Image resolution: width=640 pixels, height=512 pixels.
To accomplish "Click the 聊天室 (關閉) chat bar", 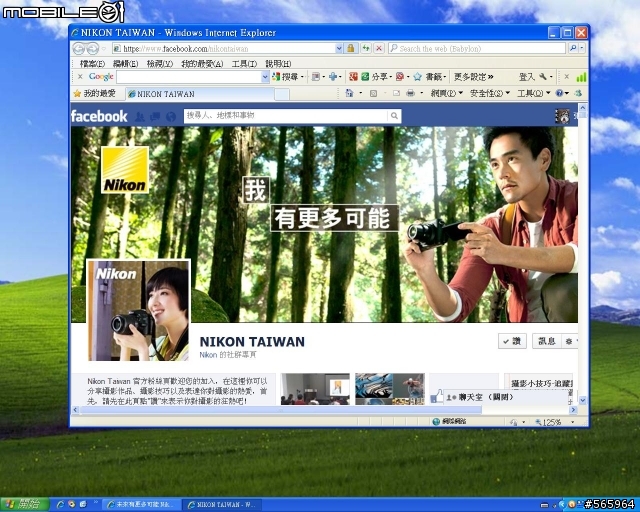I will pos(505,397).
